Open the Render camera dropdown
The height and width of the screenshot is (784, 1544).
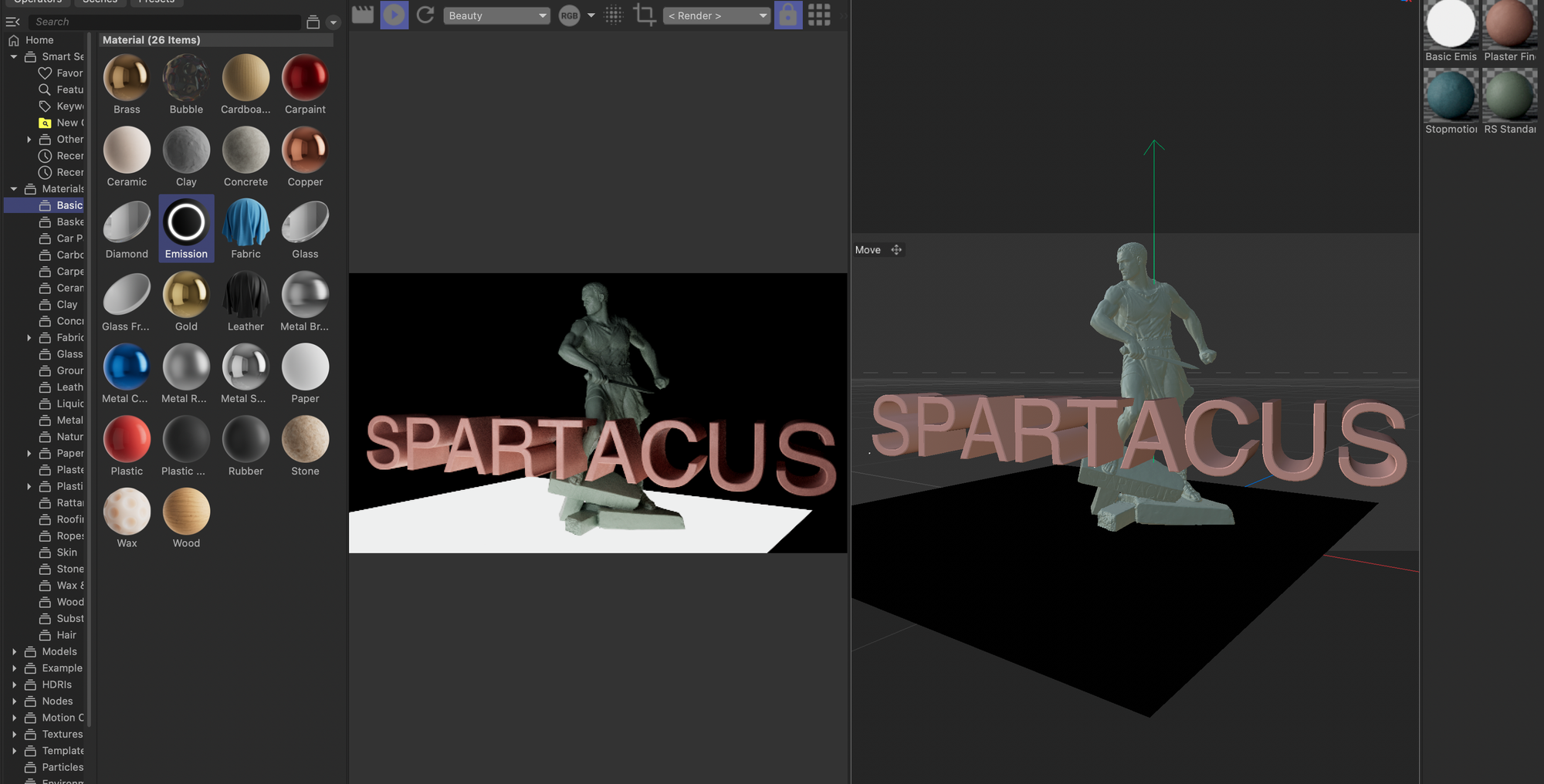tap(716, 15)
